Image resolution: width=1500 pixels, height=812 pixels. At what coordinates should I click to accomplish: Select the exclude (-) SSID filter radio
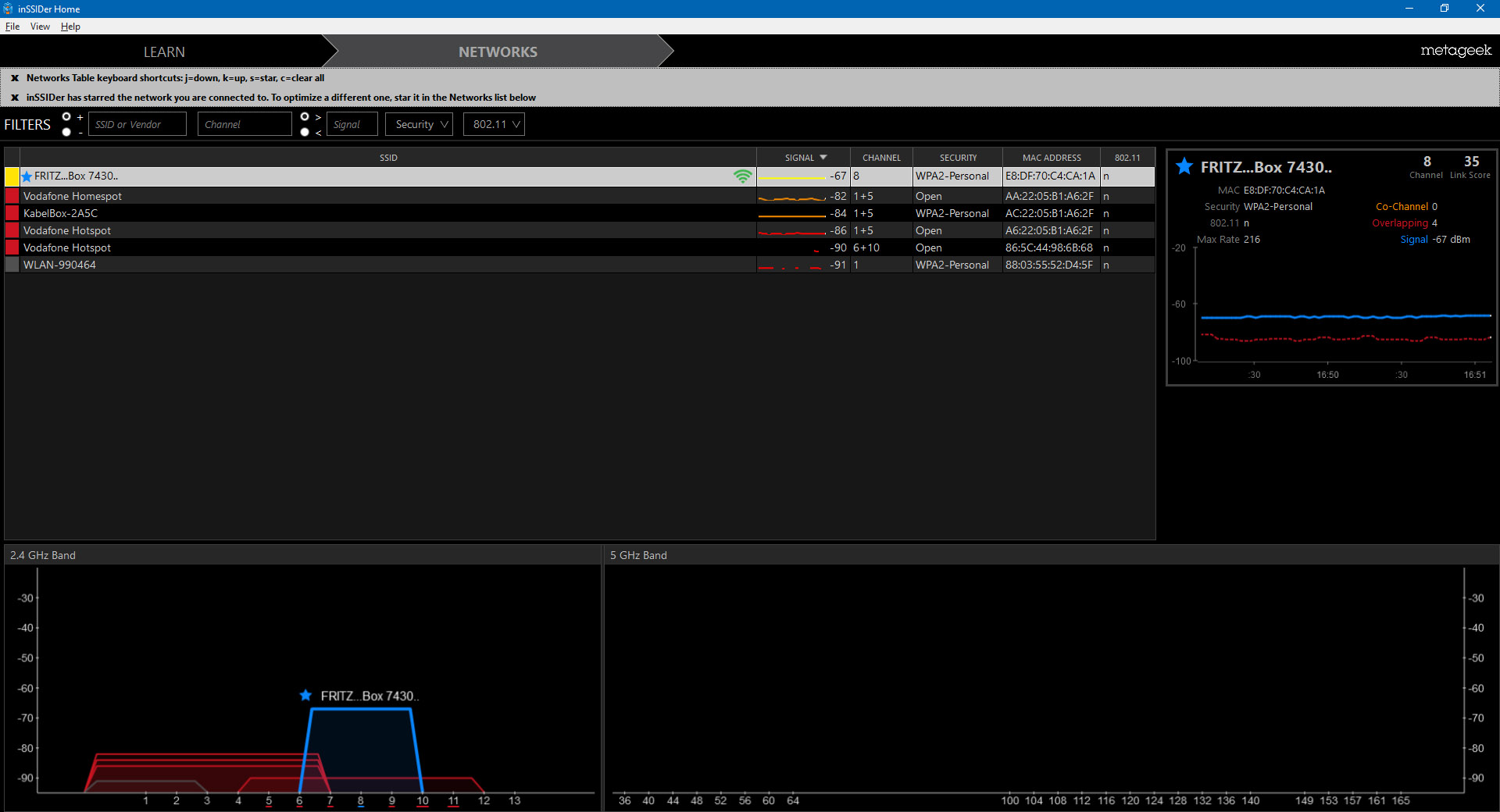click(x=66, y=132)
